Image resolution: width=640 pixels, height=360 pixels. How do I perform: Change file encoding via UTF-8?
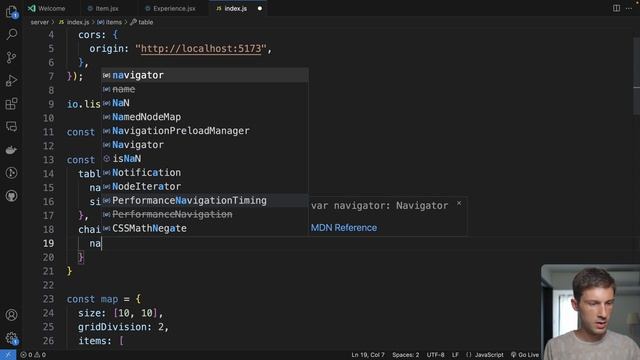pyautogui.click(x=435, y=355)
